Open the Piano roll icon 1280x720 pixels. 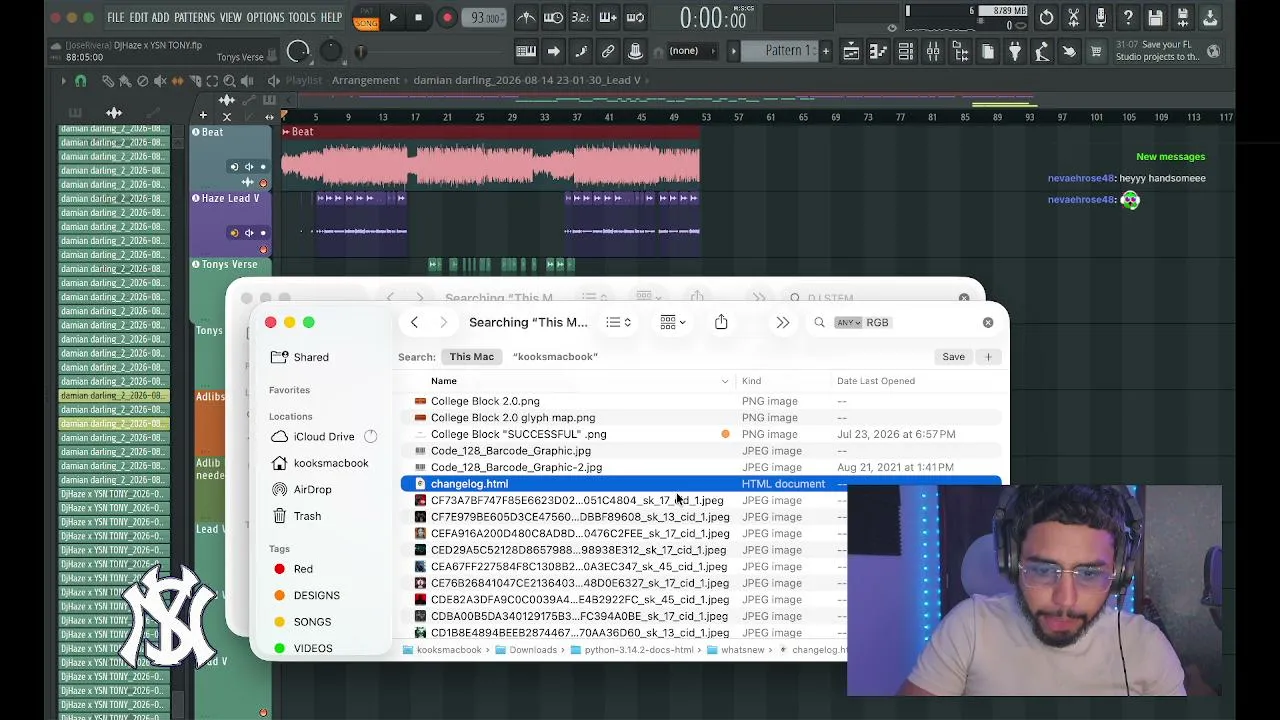[878, 52]
